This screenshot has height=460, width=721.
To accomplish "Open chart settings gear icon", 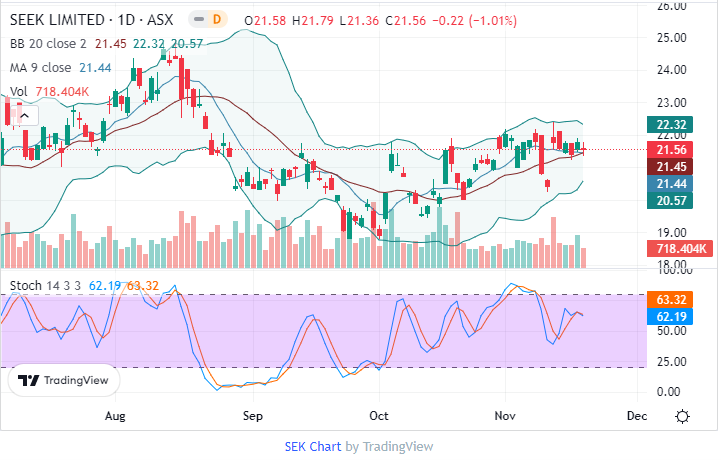I will pos(682,416).
